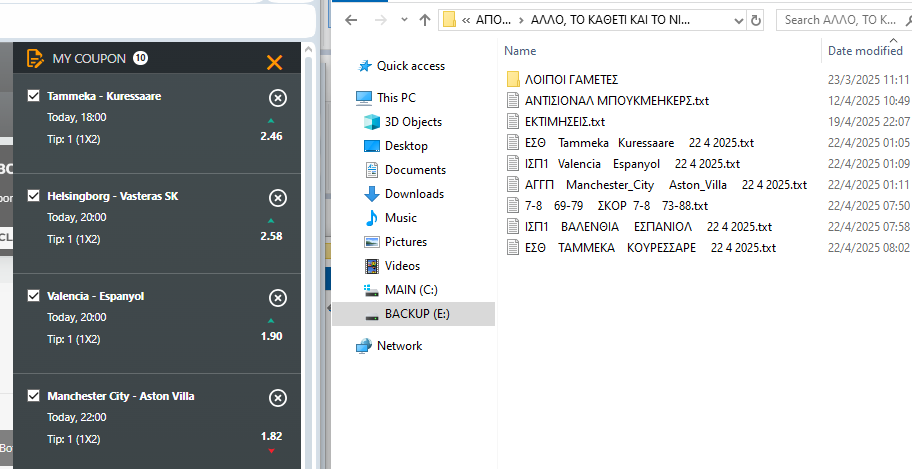Viewport: 912px width, 469px height.
Task: Refresh the File Explorer folder view
Action: click(756, 20)
